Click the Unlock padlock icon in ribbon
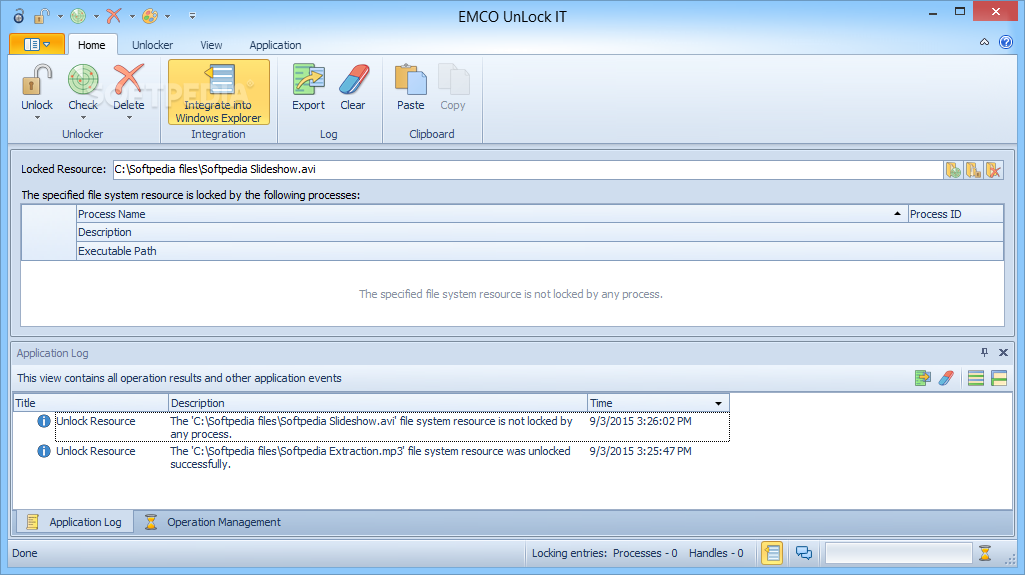This screenshot has height=575, width=1025. click(x=37, y=80)
